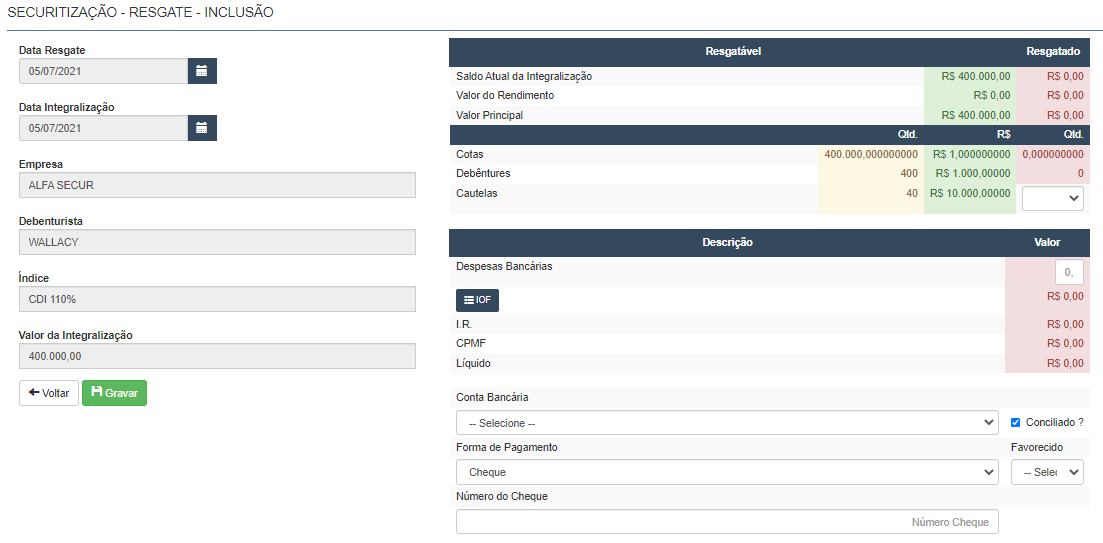Expand the Conta Bancária dropdown
Image resolution: width=1103 pixels, height=543 pixels.
click(x=726, y=423)
